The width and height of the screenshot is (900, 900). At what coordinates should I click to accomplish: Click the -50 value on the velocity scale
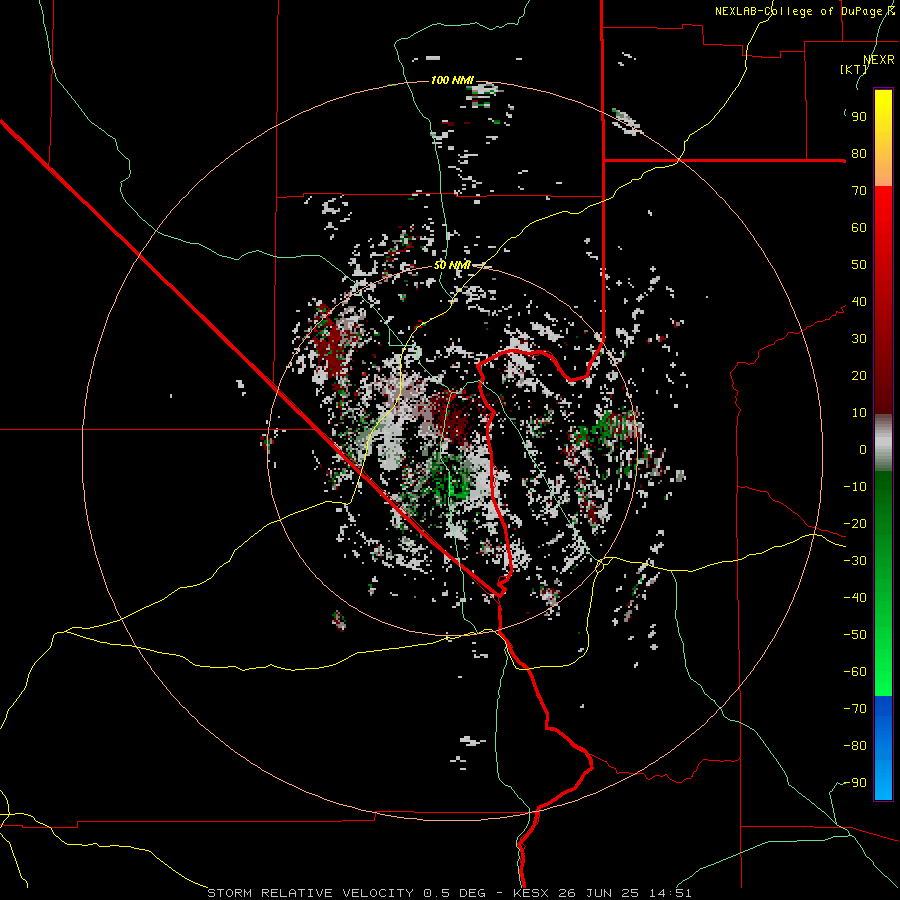(855, 635)
